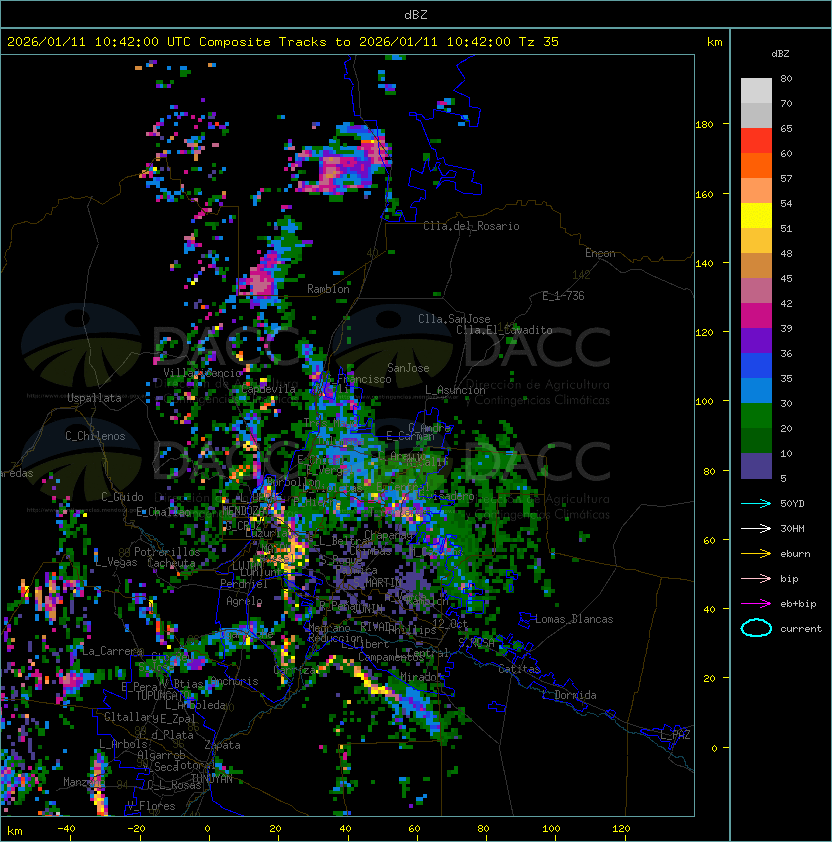Image resolution: width=832 pixels, height=842 pixels.
Task: Click the tan 48 dBZ swatch
Action: coord(756,265)
